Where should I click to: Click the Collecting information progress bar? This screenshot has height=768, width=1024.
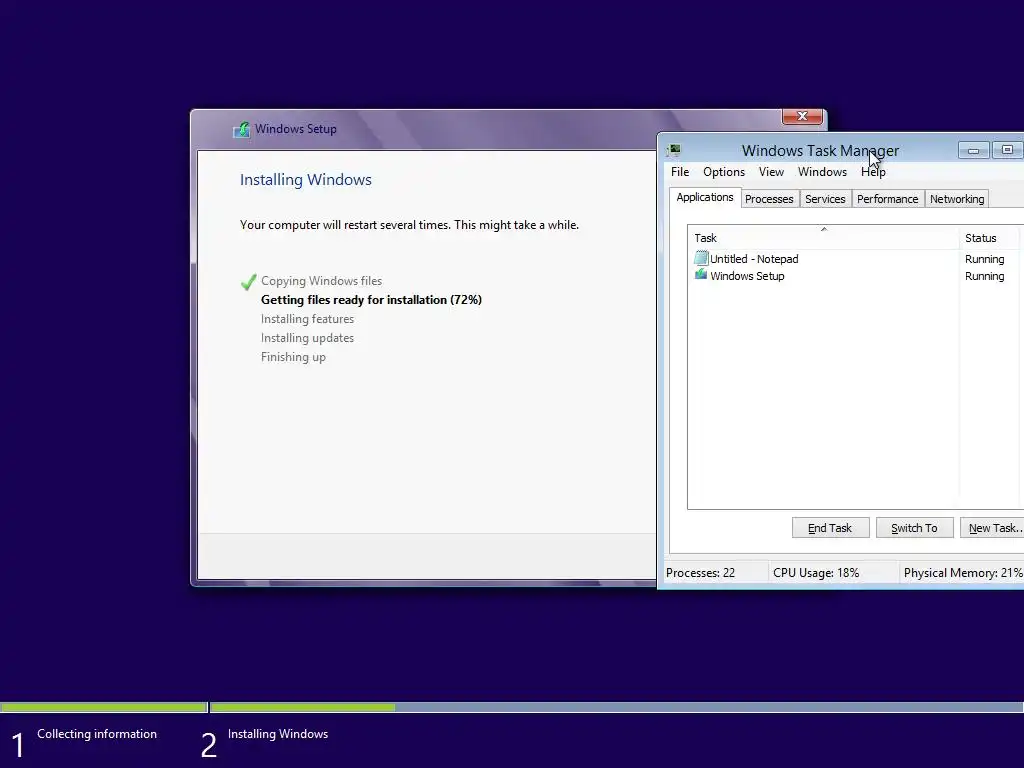click(x=103, y=707)
